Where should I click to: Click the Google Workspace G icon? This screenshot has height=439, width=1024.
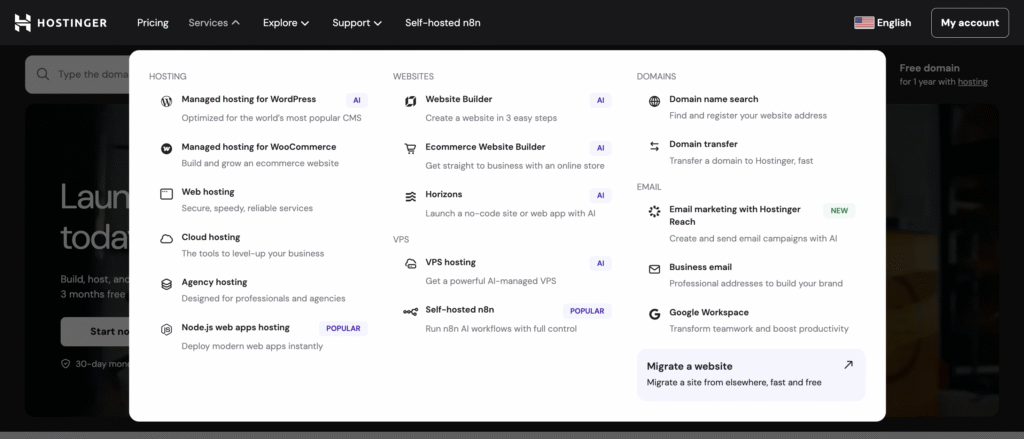pos(654,314)
